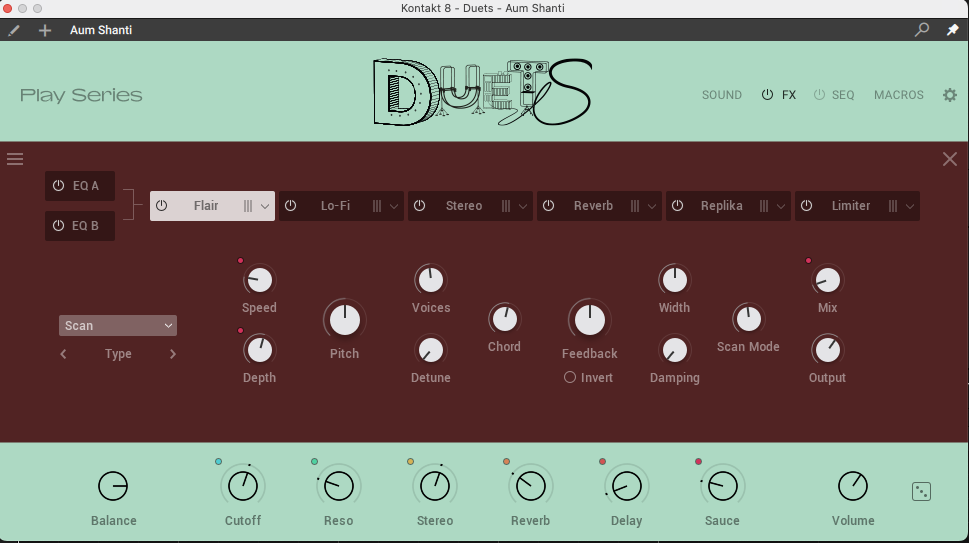This screenshot has width=969, height=543.
Task: Click the red macro dot beside Delay
Action: (x=603, y=461)
